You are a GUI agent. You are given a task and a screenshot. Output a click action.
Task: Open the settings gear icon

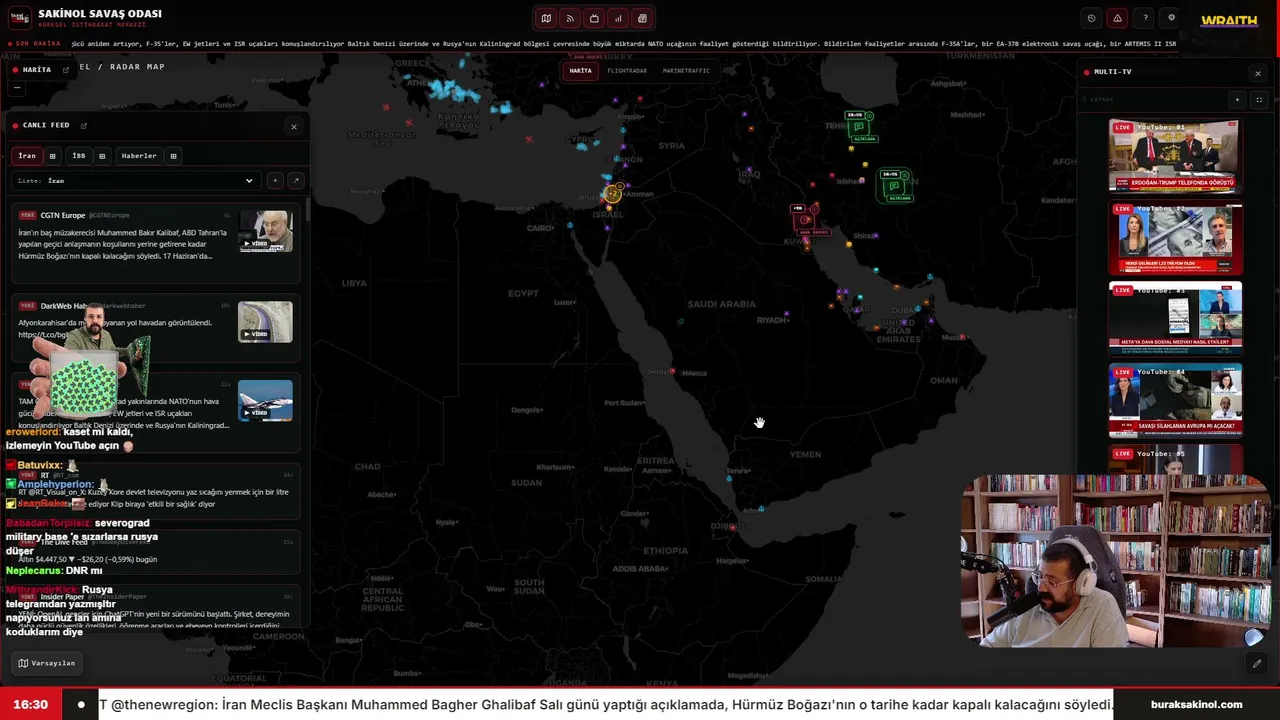1172,18
